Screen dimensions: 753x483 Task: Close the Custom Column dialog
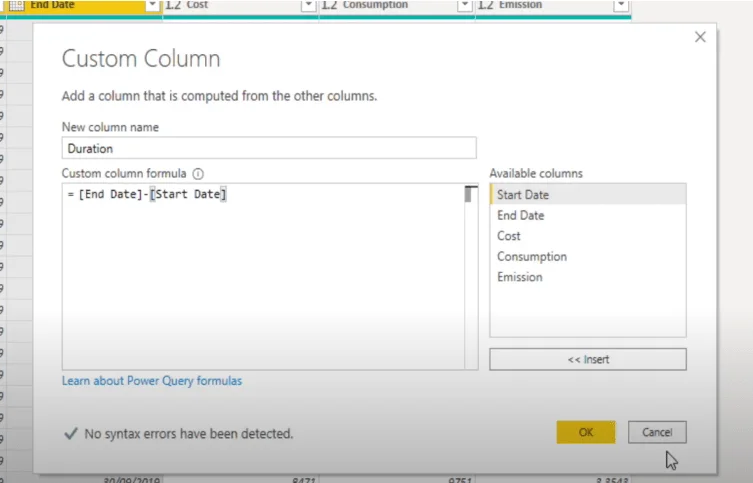pyautogui.click(x=700, y=37)
